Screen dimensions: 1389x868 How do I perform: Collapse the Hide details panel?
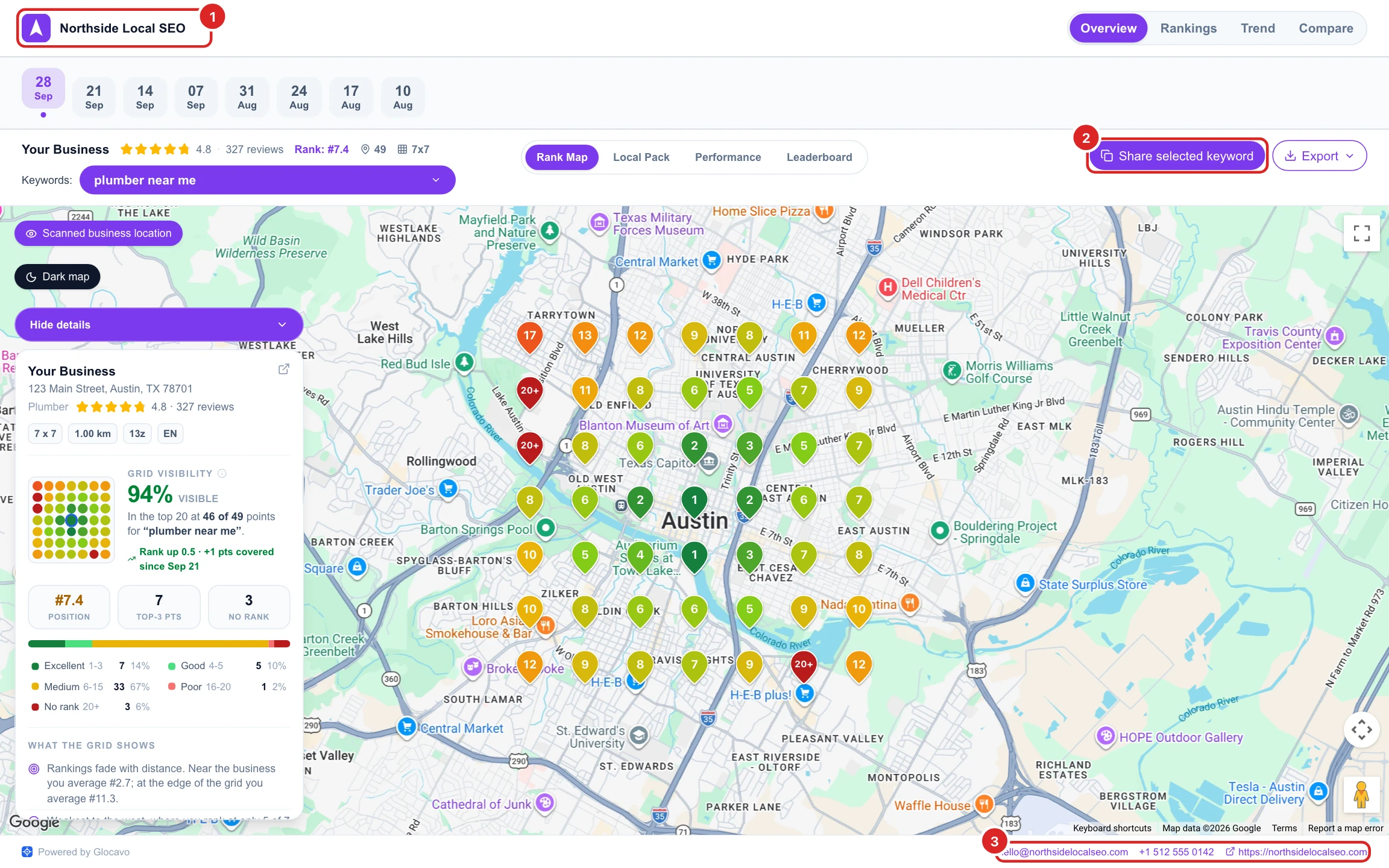point(159,324)
